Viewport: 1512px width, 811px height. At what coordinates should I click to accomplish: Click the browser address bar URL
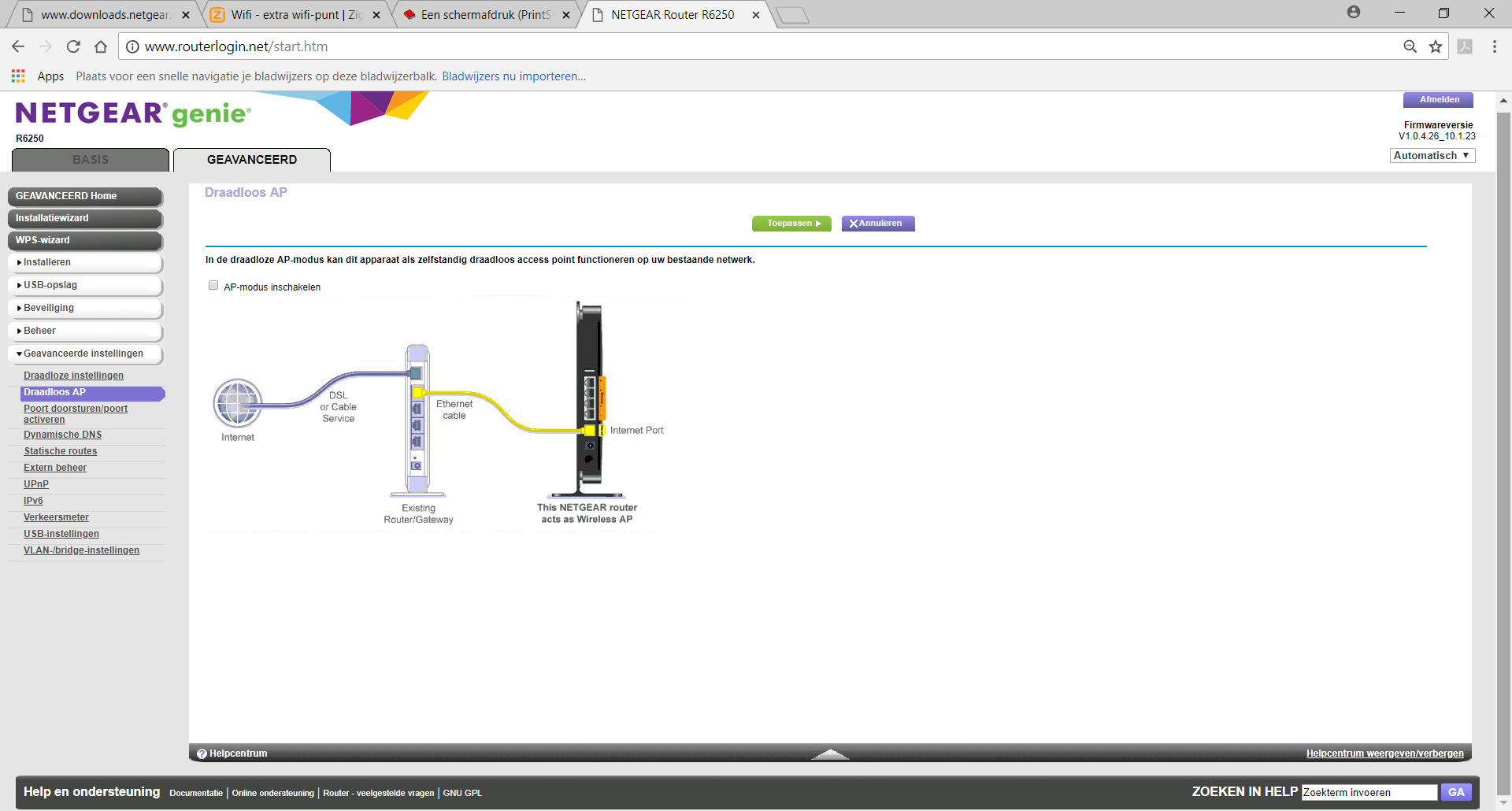236,46
